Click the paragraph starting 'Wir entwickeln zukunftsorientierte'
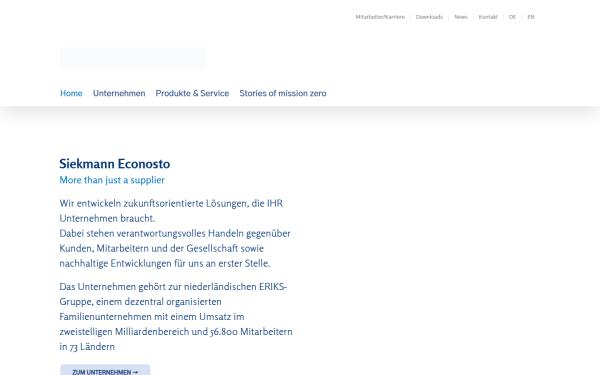The width and height of the screenshot is (600, 375). point(175,233)
